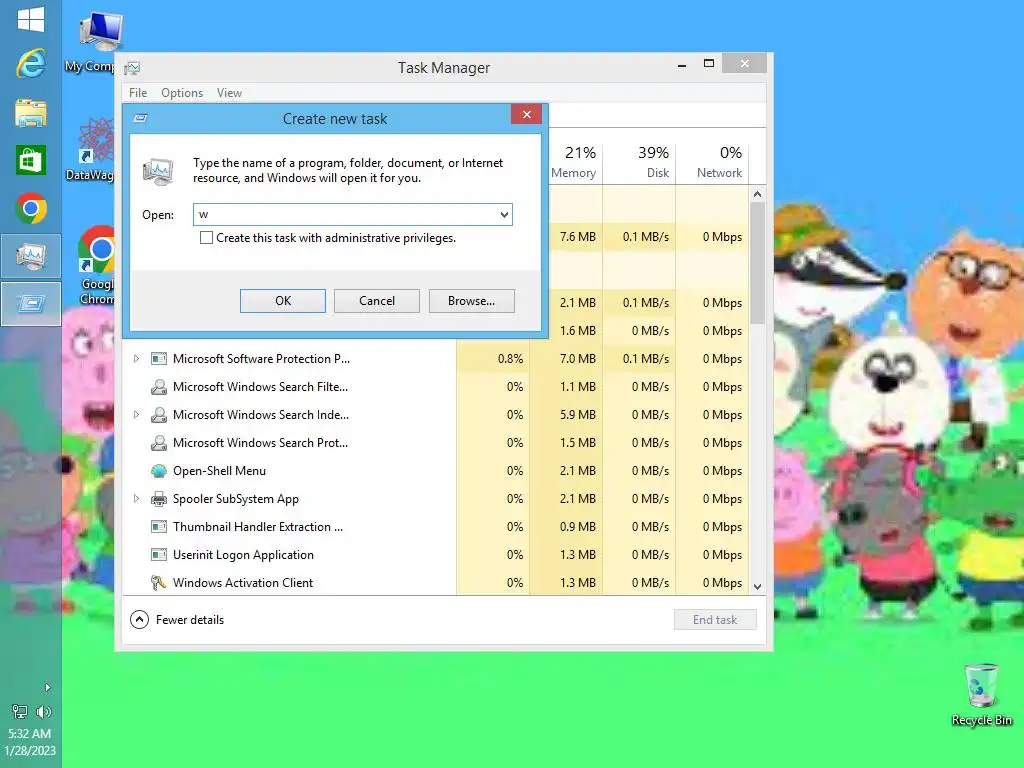Minimize the Task Manager window
Image resolution: width=1024 pixels, height=768 pixels.
(x=682, y=65)
